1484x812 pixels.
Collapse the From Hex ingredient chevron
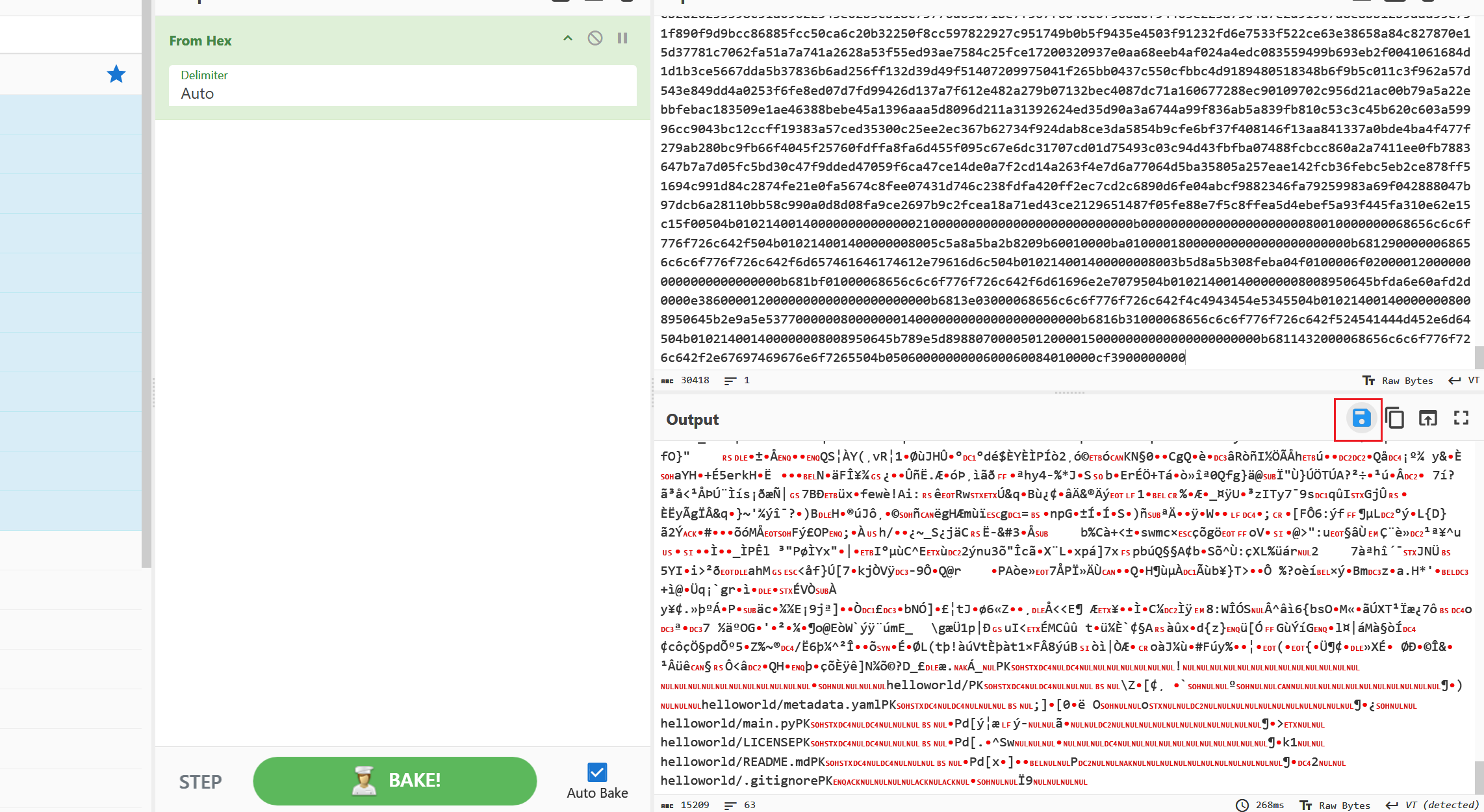(x=568, y=38)
